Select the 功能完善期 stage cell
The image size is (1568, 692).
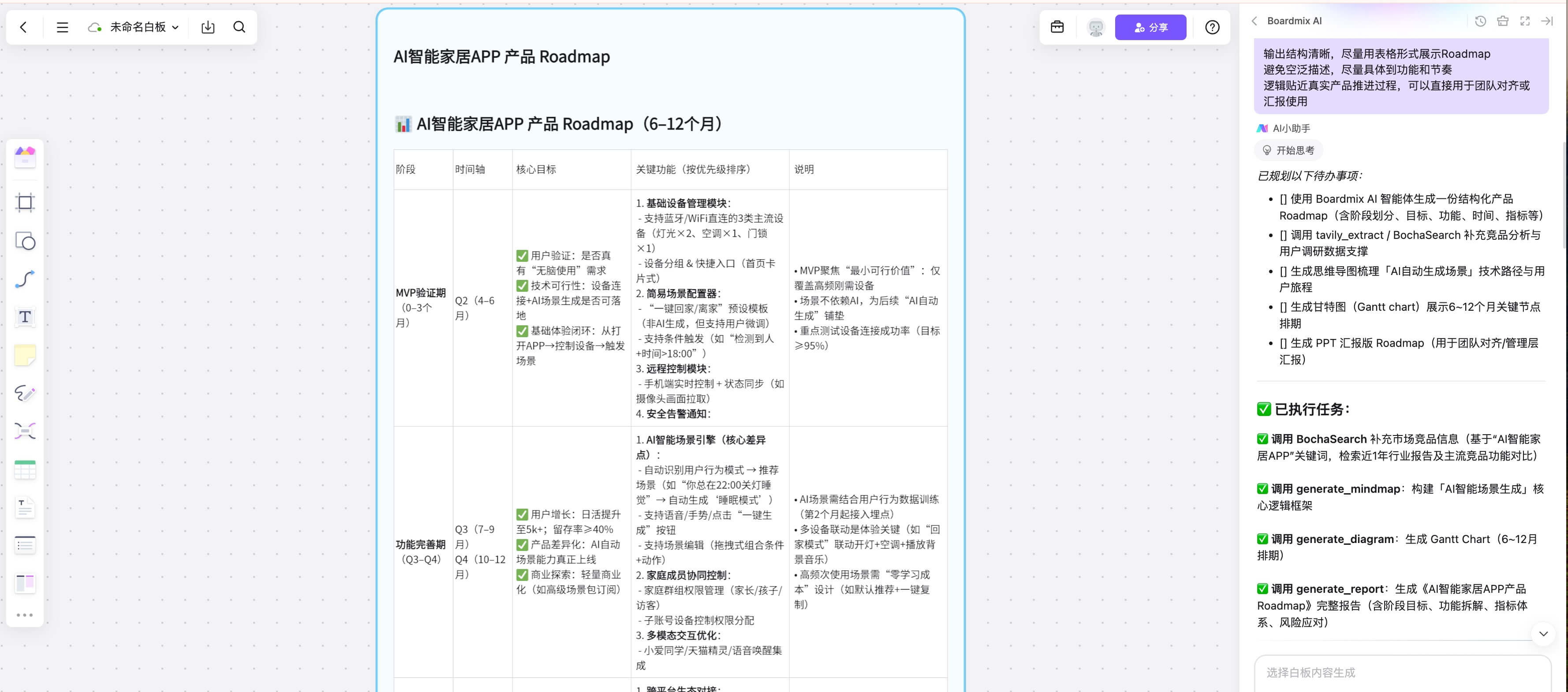[x=422, y=552]
